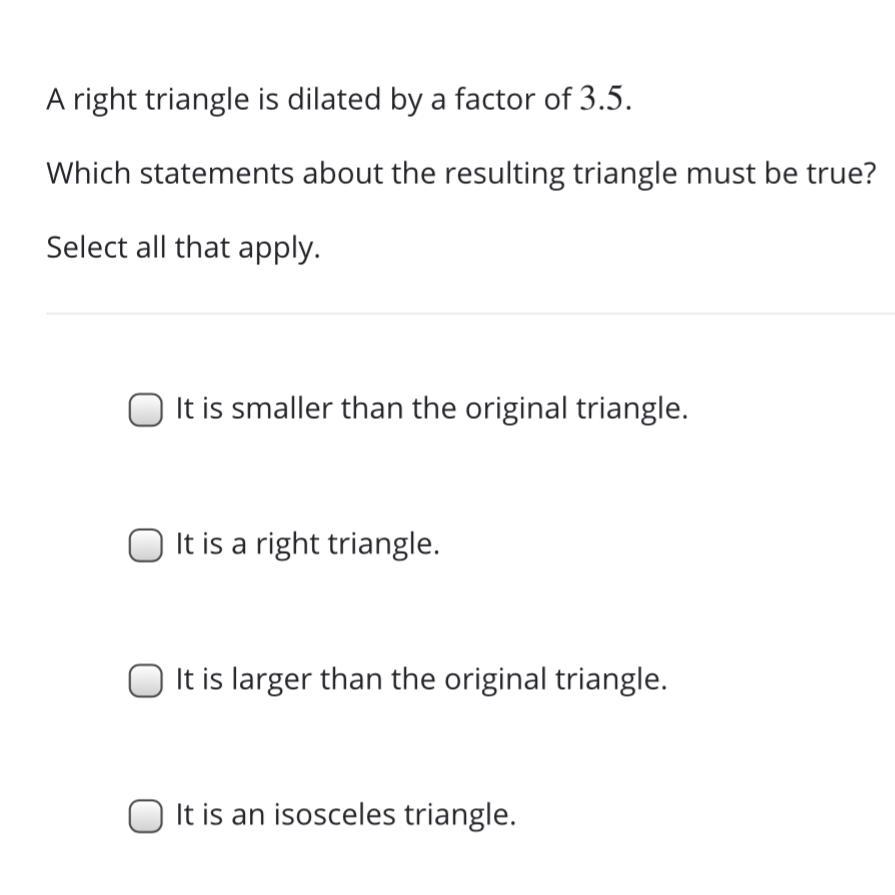895x895 pixels.
Task: Click the sentence "A right triangle is dilated"
Action: 339,99
